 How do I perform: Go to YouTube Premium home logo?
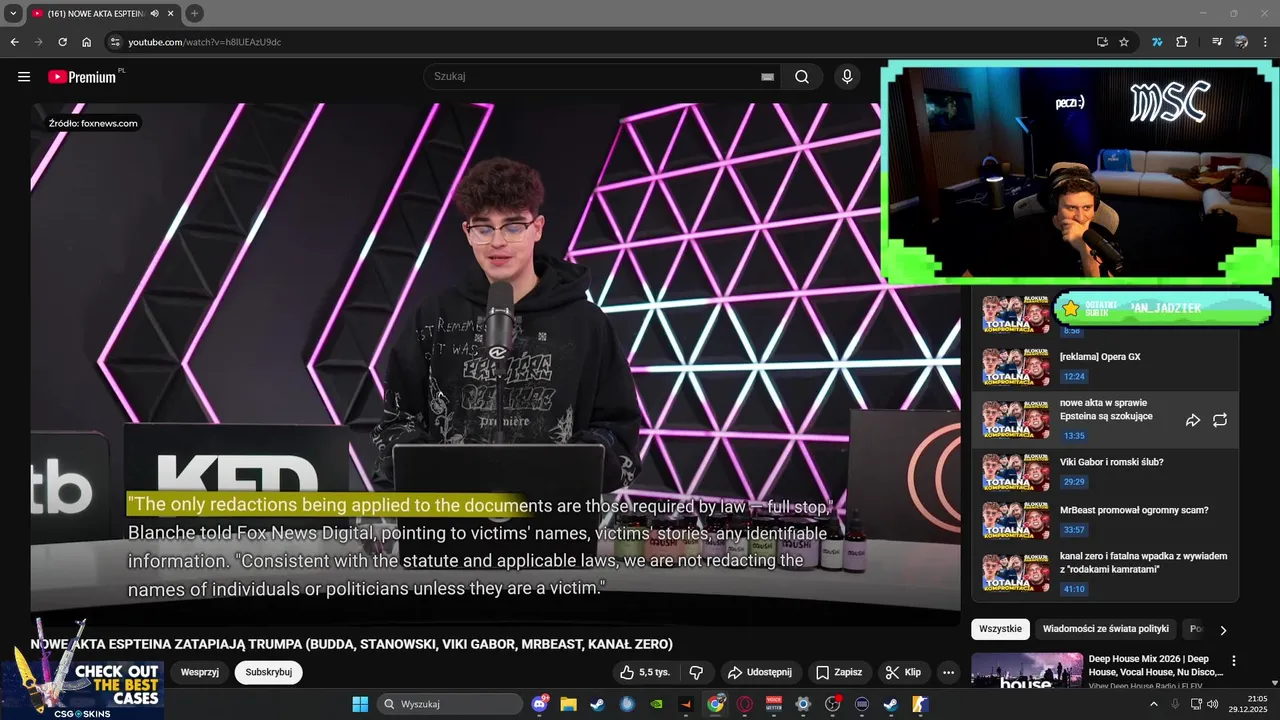tap(84, 77)
